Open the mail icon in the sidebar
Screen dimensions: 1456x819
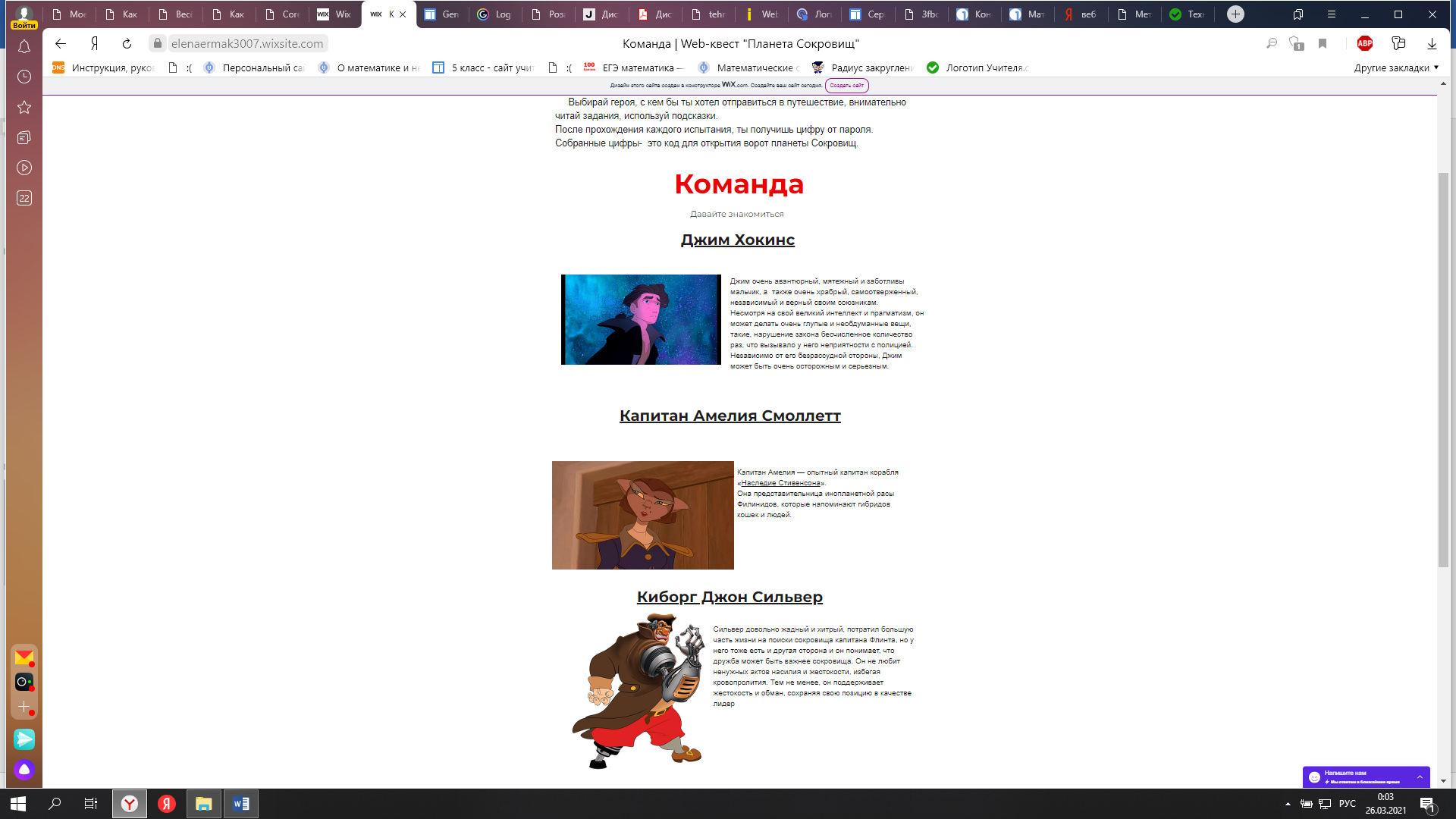pyautogui.click(x=24, y=657)
